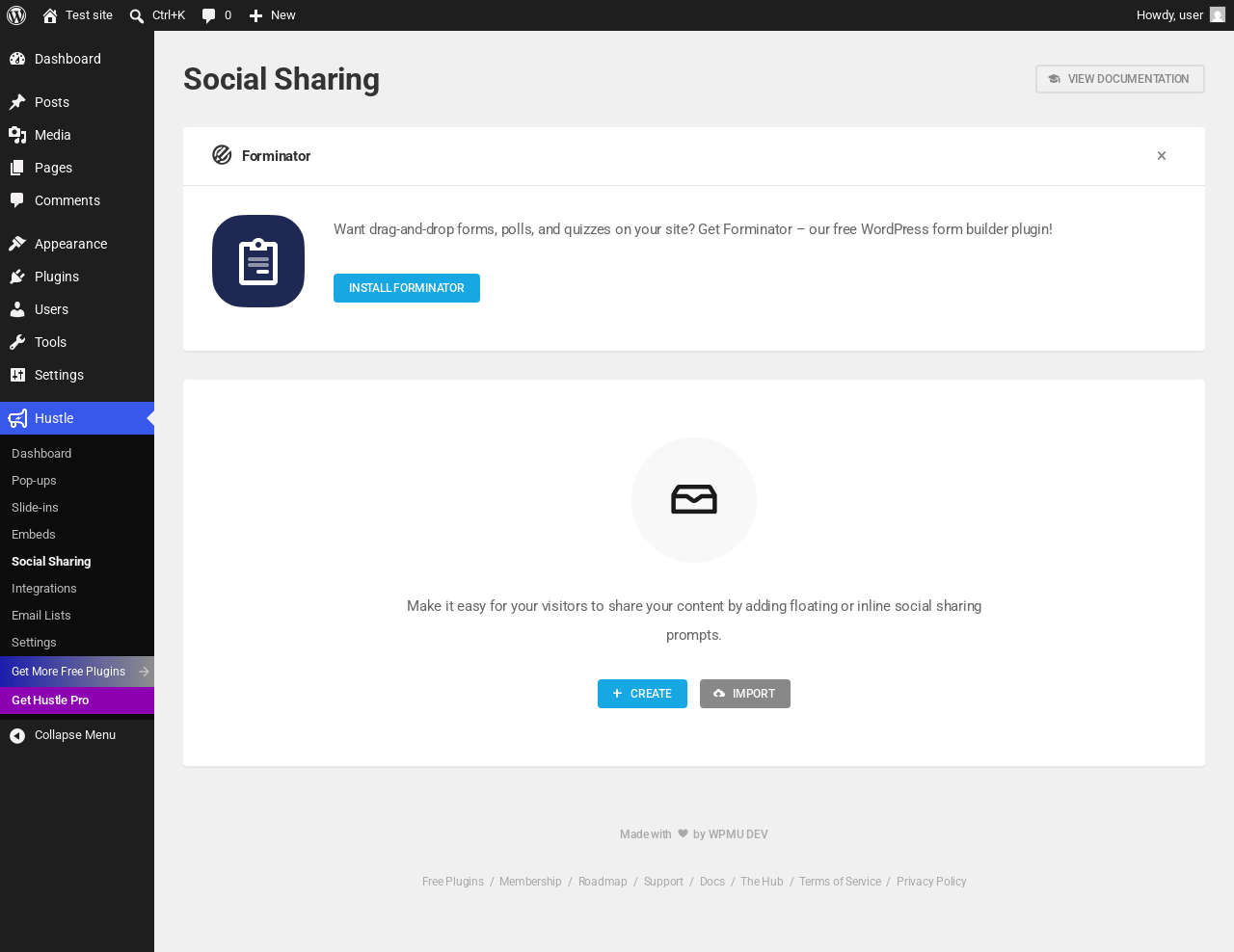Click the Plugins plug icon
The width and height of the screenshot is (1234, 952).
[x=17, y=277]
